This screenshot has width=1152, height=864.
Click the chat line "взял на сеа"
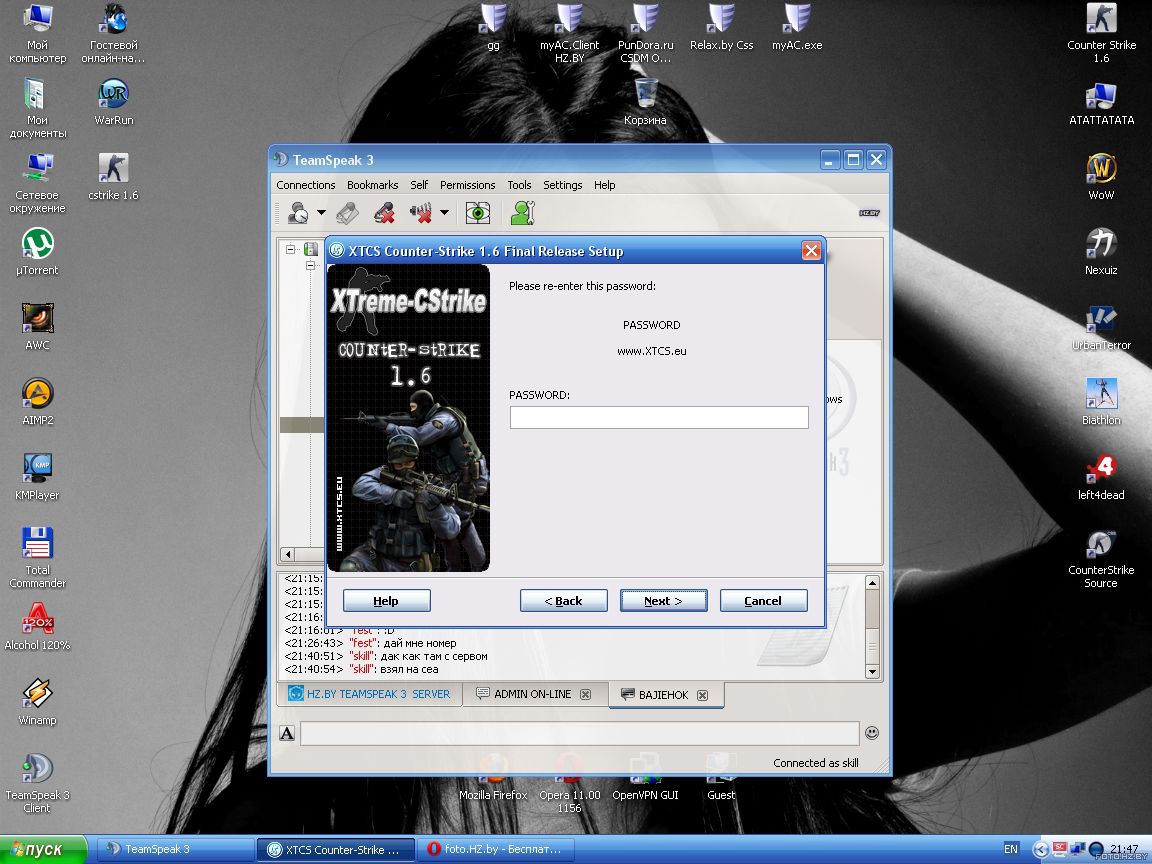[x=409, y=669]
